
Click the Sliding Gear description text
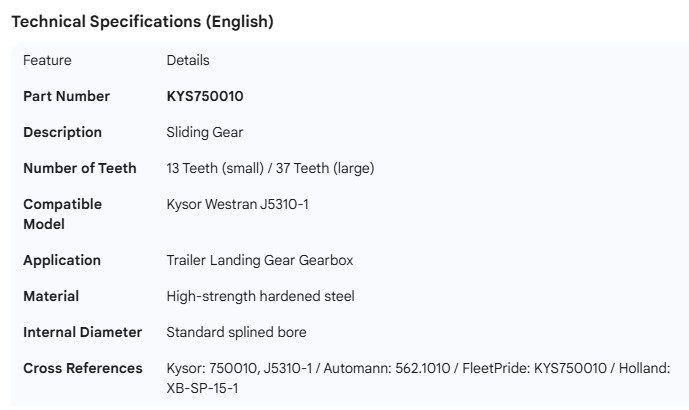(204, 132)
